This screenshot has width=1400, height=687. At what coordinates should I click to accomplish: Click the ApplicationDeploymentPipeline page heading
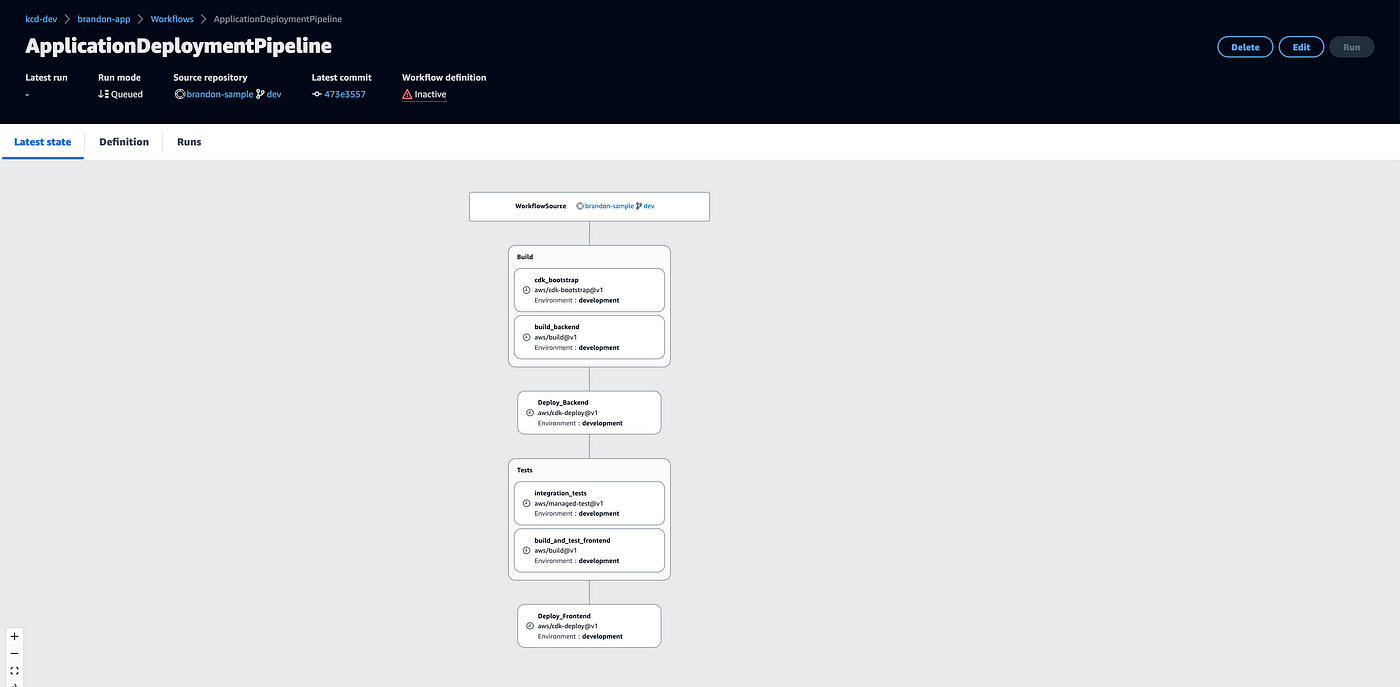[x=178, y=46]
